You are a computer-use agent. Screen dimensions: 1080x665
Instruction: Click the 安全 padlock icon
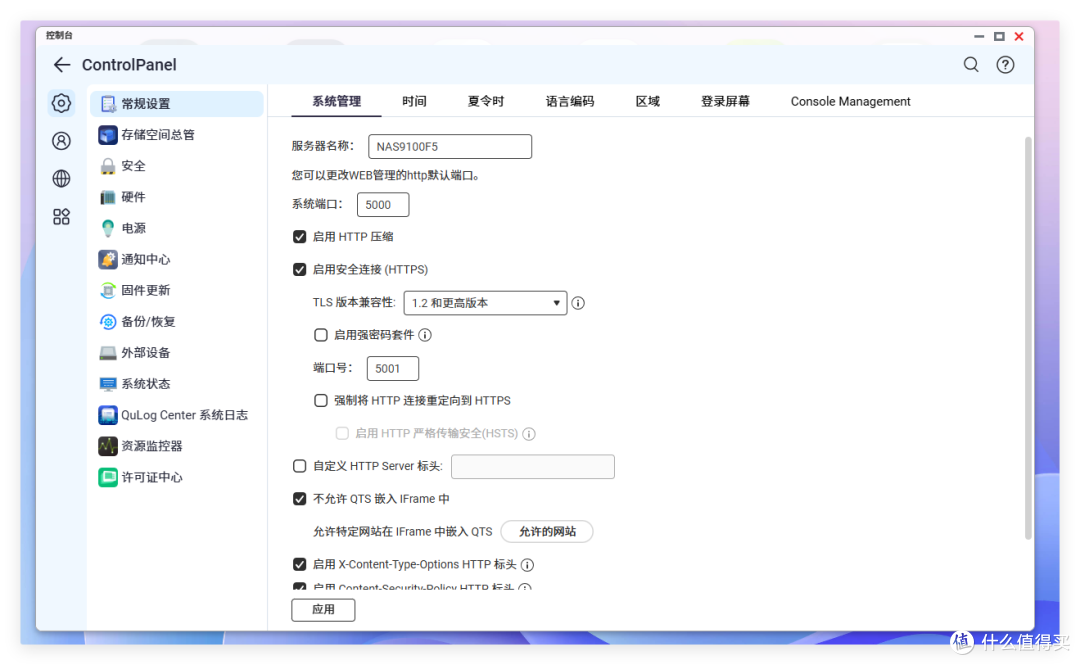tap(107, 166)
